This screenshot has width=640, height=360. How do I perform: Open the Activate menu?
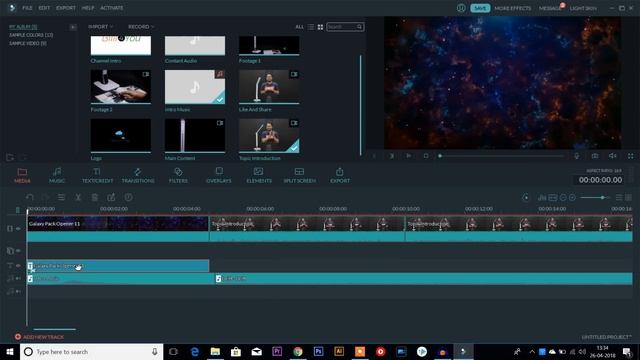[111, 8]
